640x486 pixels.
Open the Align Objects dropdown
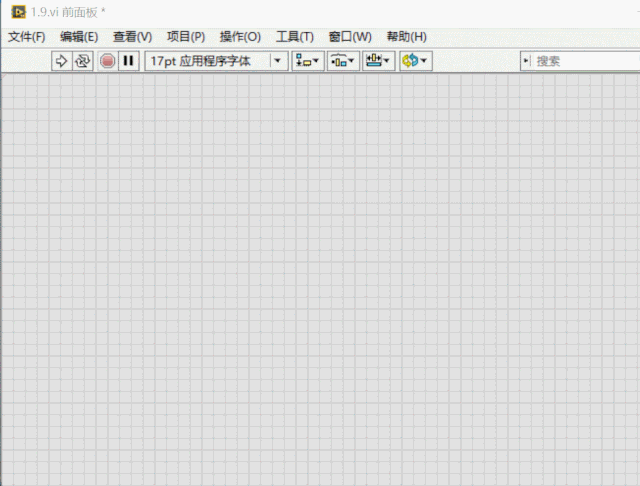pos(308,61)
